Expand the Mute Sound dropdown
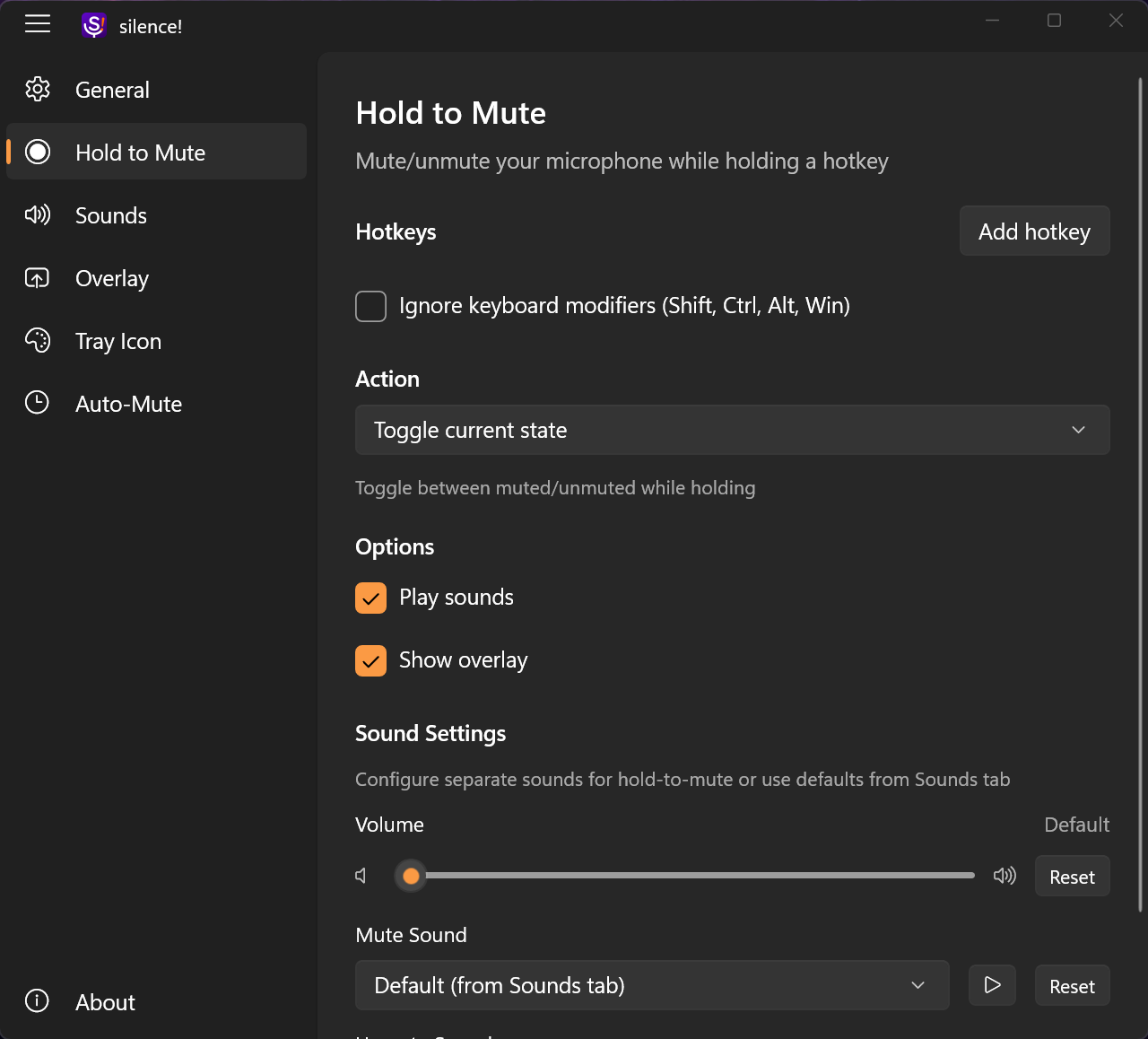 [x=652, y=985]
